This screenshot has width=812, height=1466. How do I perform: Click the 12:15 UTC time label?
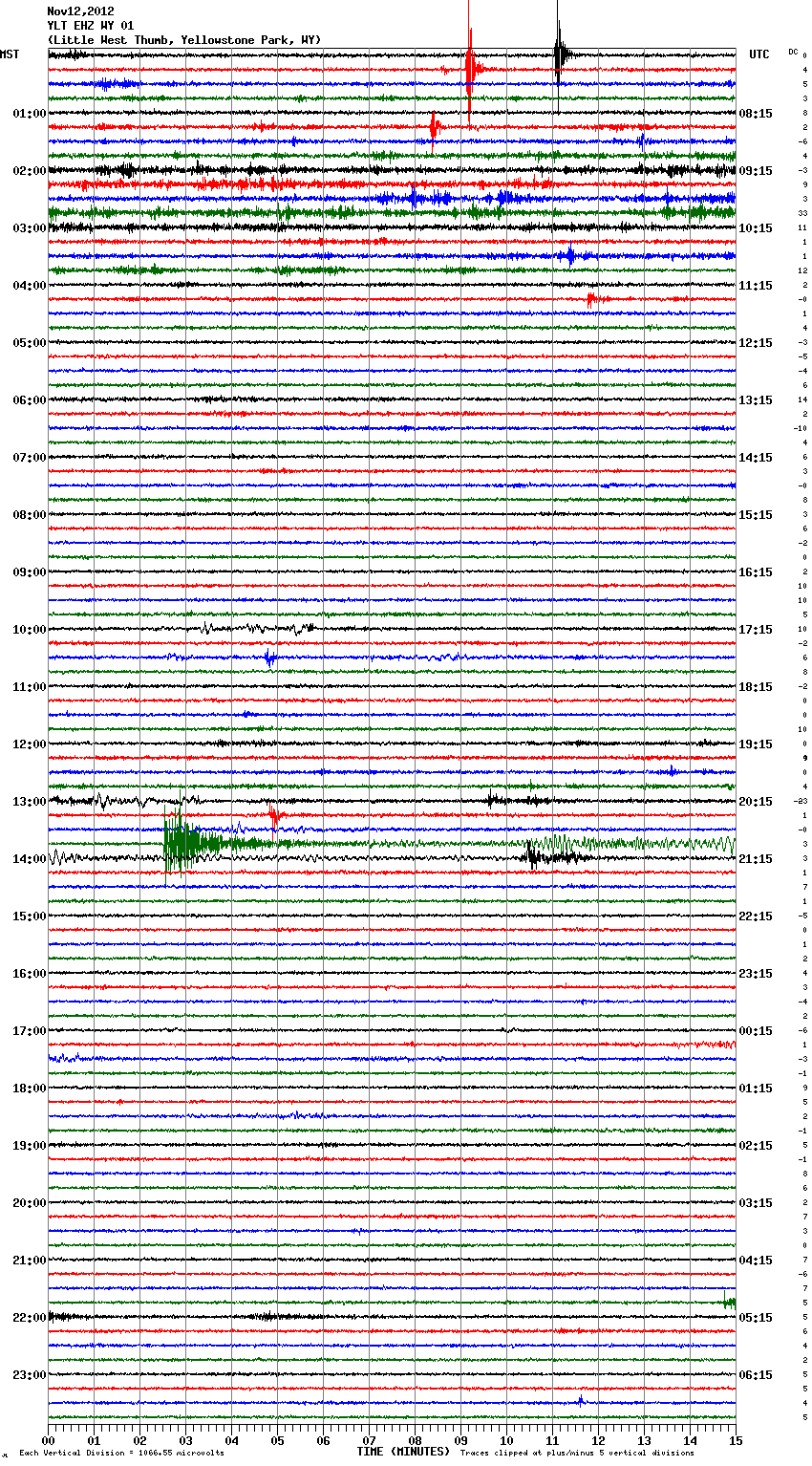click(x=756, y=343)
